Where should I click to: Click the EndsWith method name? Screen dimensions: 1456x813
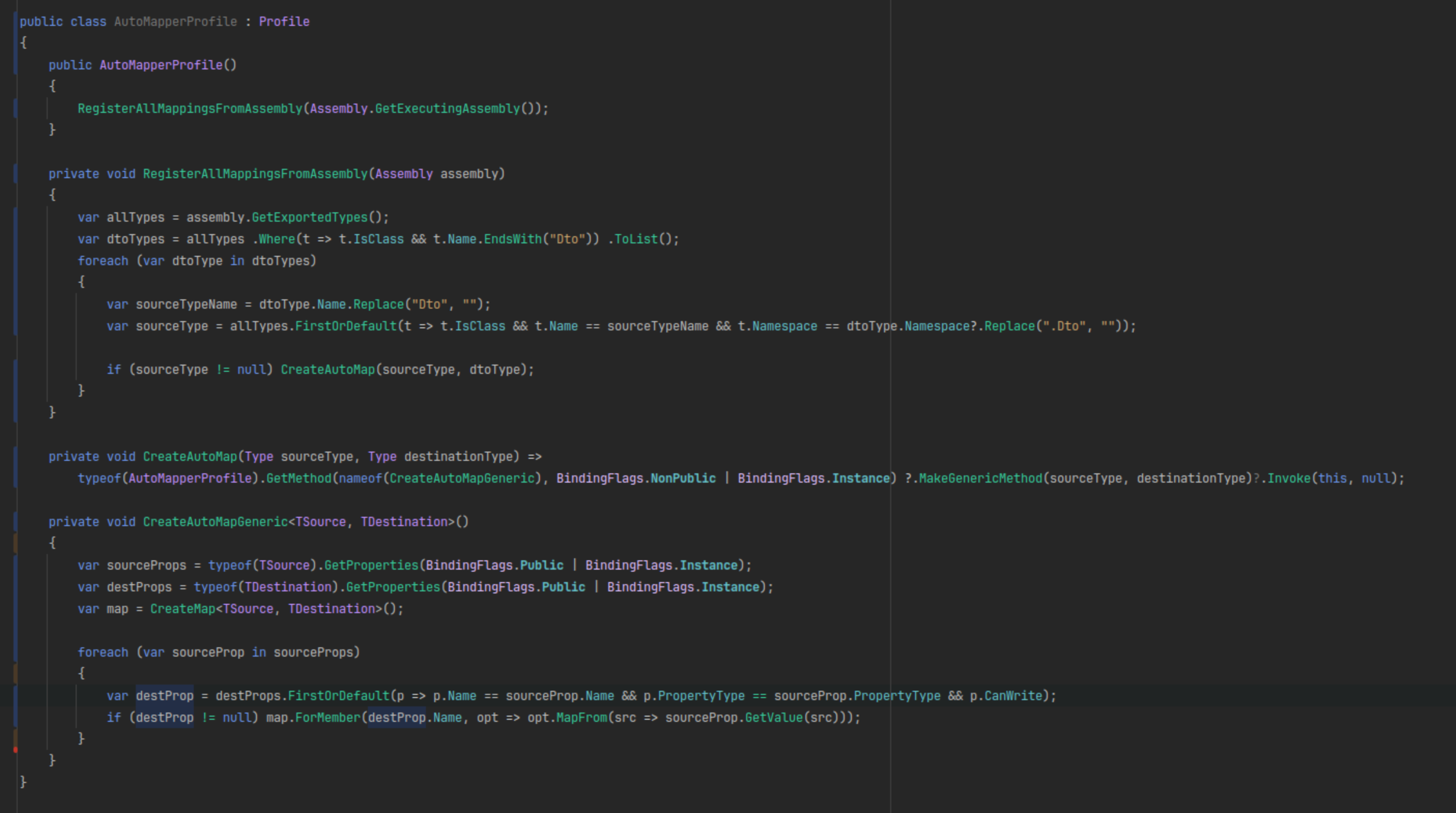click(512, 239)
